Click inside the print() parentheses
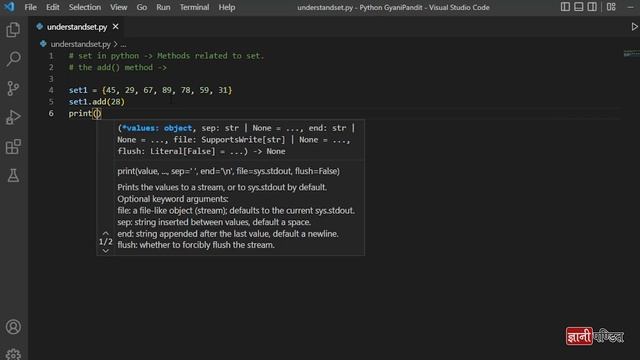Image resolution: width=640 pixels, height=360 pixels. [97, 113]
